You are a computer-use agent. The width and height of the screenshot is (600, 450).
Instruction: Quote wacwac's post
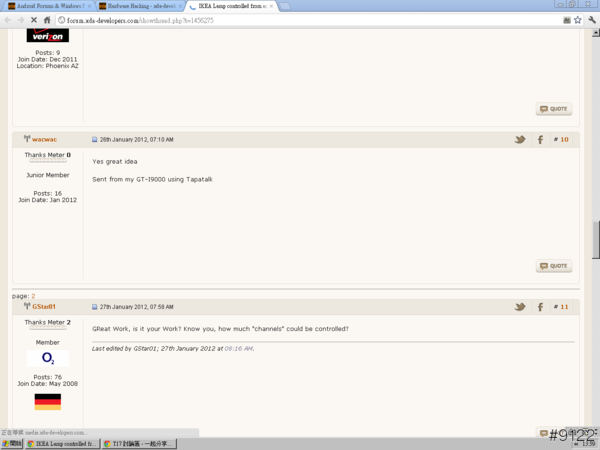[554, 266]
